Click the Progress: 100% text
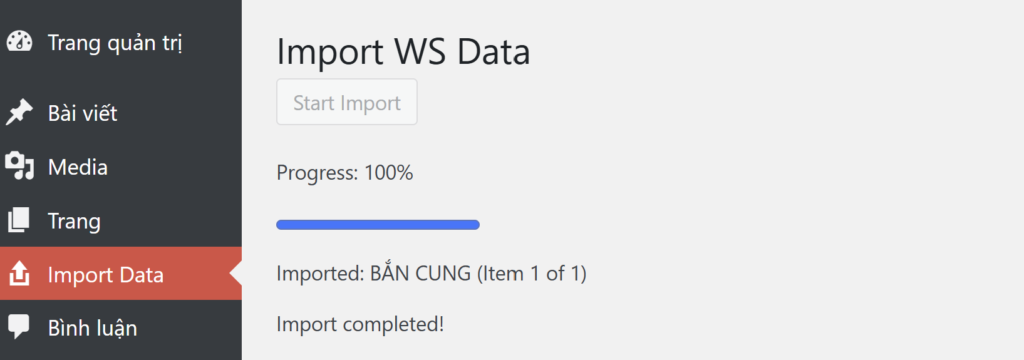Screen dimensions: 1024x360 coord(345,173)
